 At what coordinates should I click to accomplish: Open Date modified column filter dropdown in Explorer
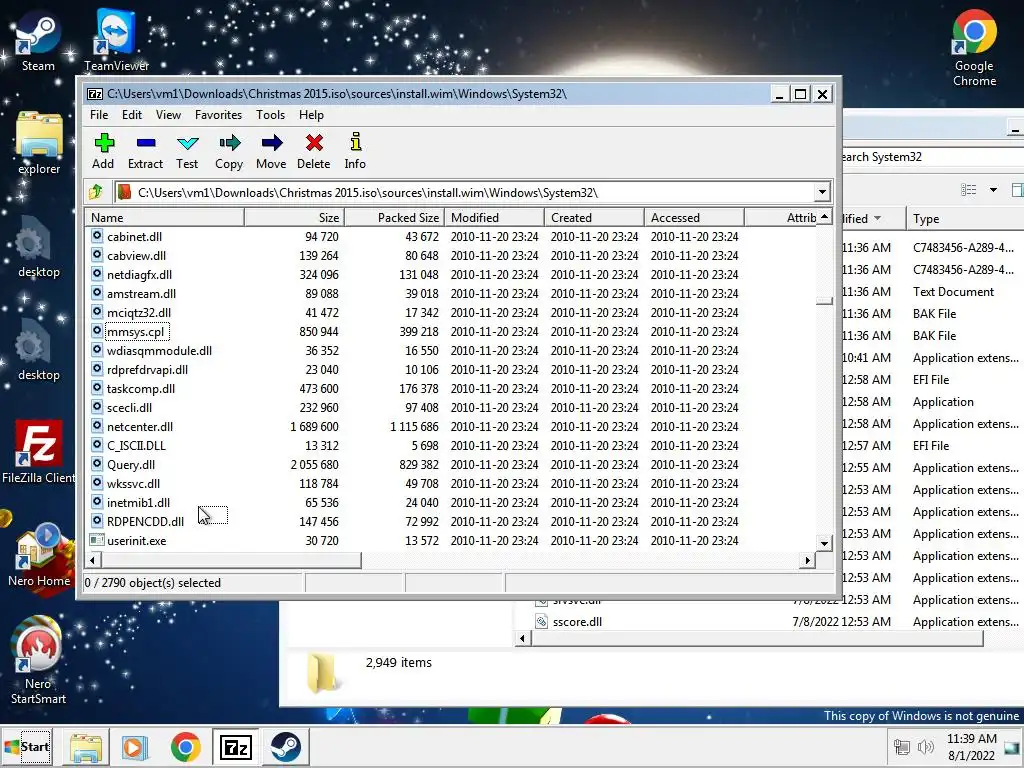(x=877, y=218)
